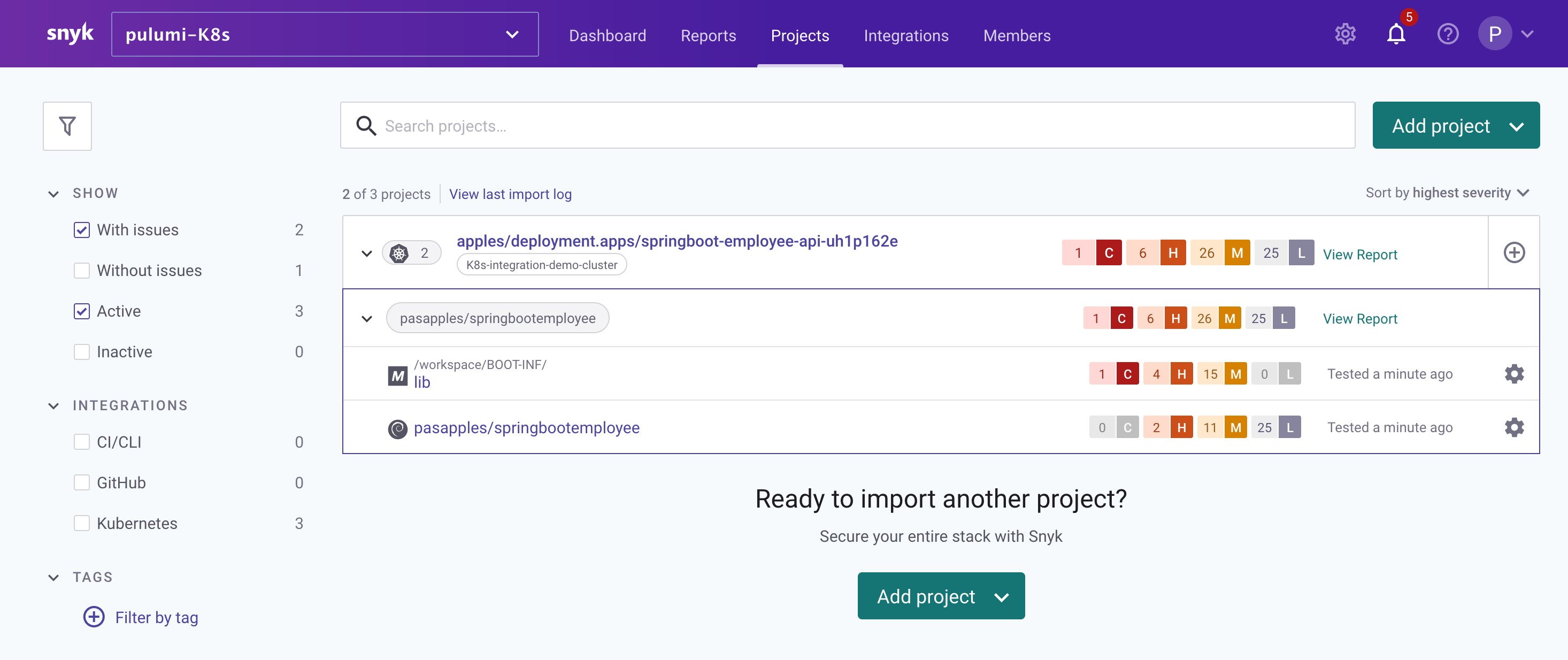Open settings gear for lib project
Image resolution: width=1568 pixels, height=660 pixels.
click(x=1514, y=374)
